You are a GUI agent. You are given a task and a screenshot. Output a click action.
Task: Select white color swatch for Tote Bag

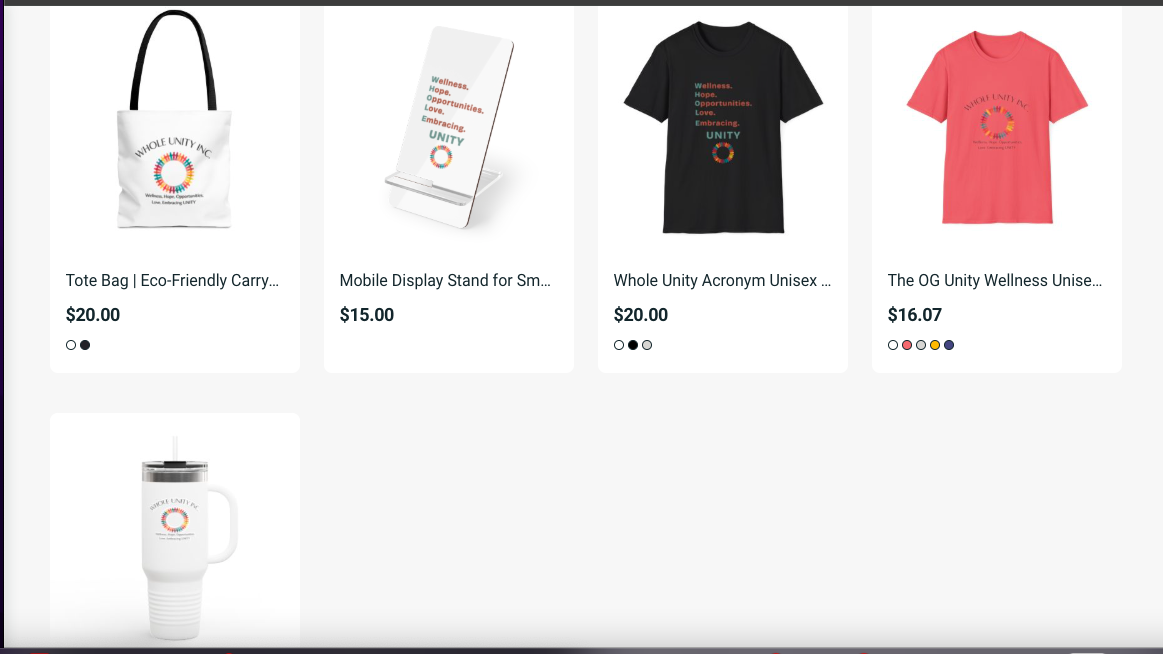(71, 345)
